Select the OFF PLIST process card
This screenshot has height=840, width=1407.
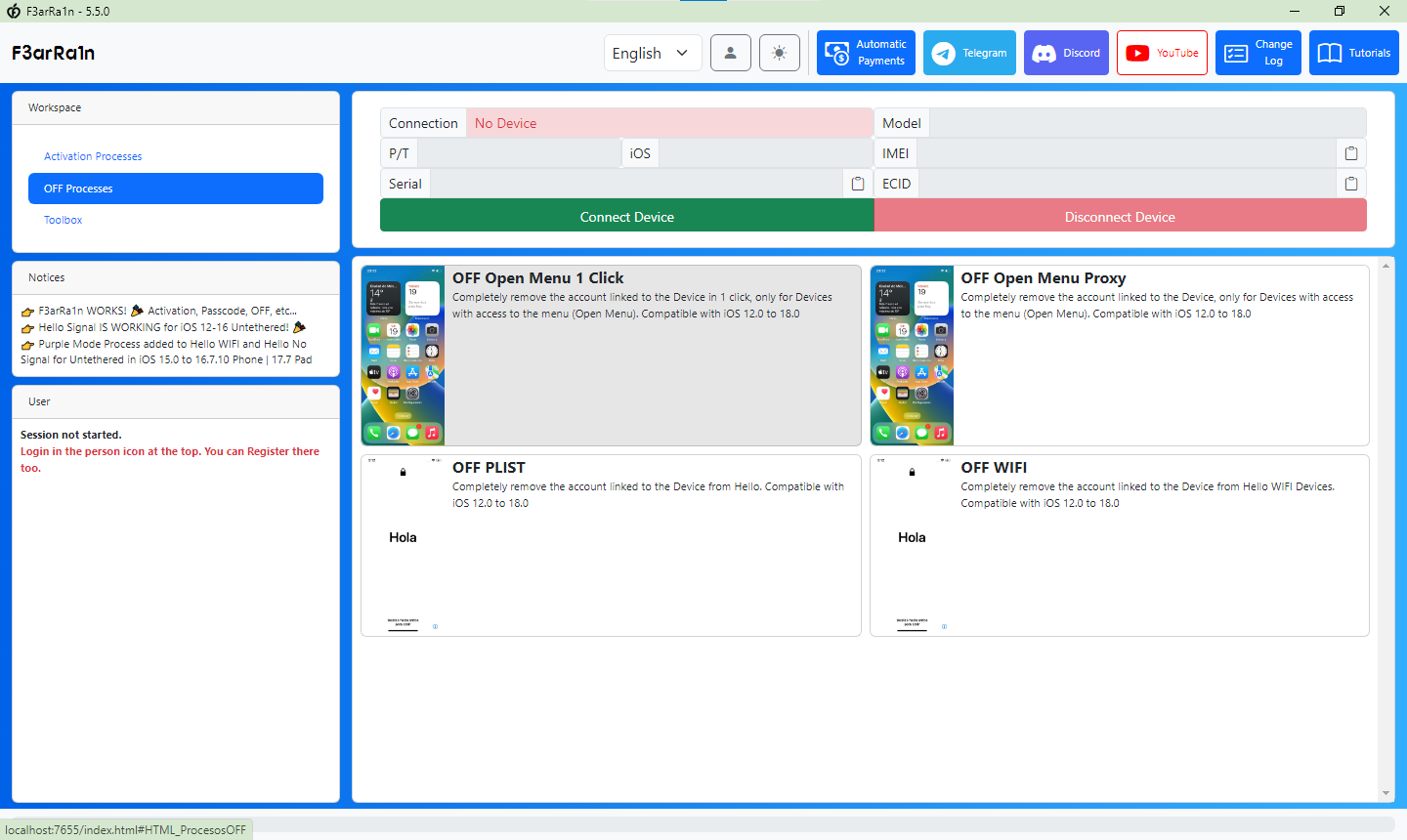[611, 545]
